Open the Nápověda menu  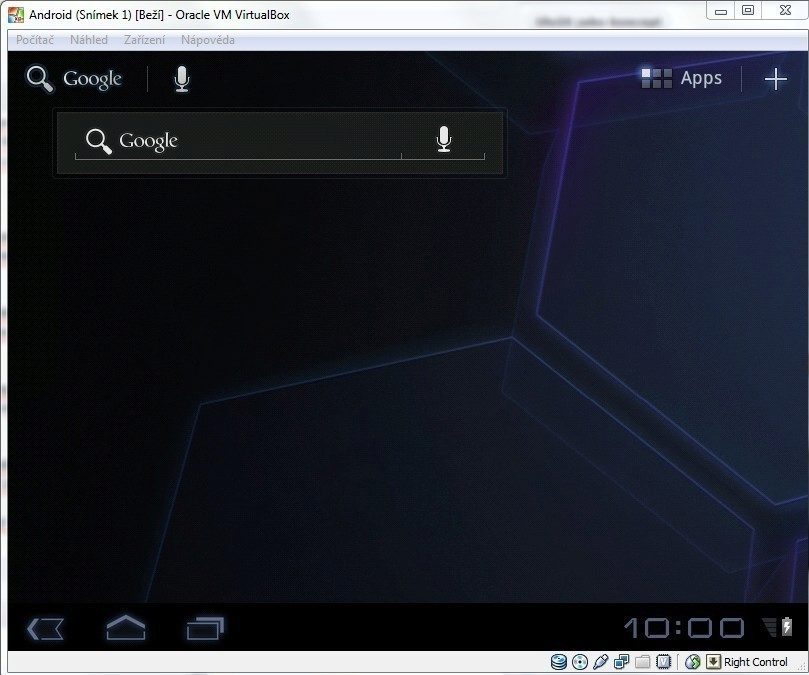207,40
